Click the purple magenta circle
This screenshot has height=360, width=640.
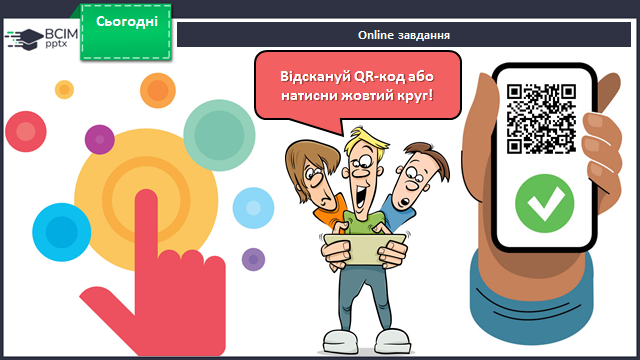(x=100, y=140)
